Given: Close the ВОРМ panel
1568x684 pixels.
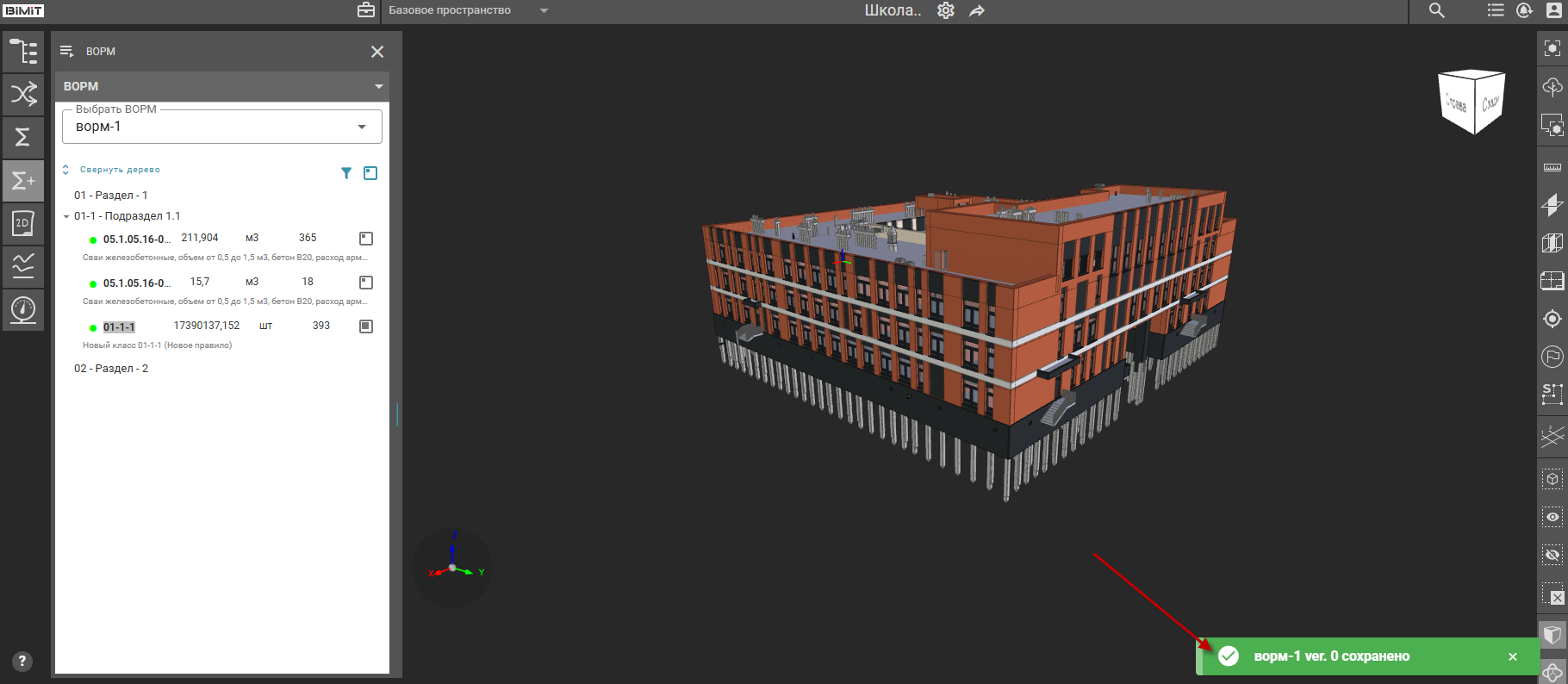Looking at the screenshot, I should [377, 52].
